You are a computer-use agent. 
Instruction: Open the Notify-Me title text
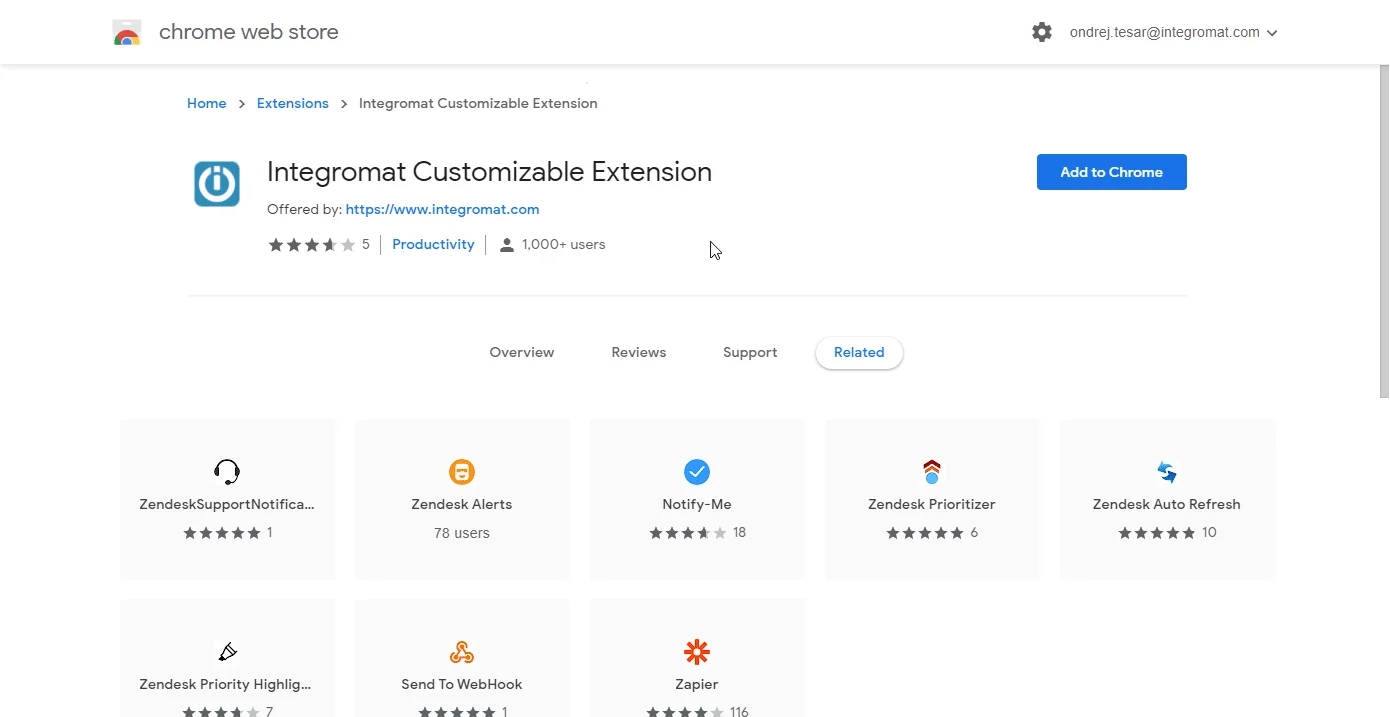tap(697, 504)
